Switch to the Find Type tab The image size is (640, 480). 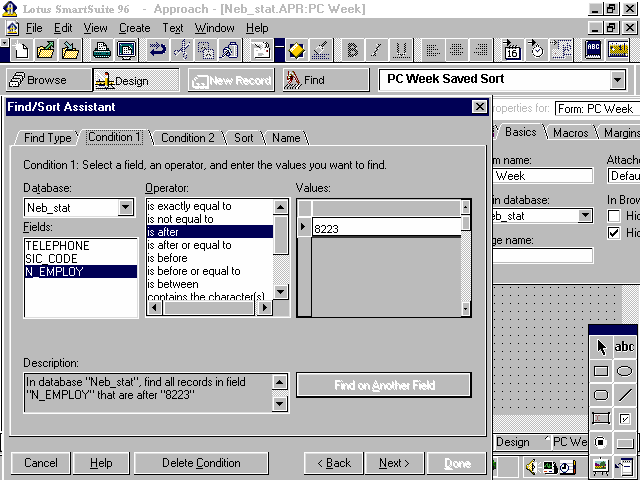(x=48, y=138)
